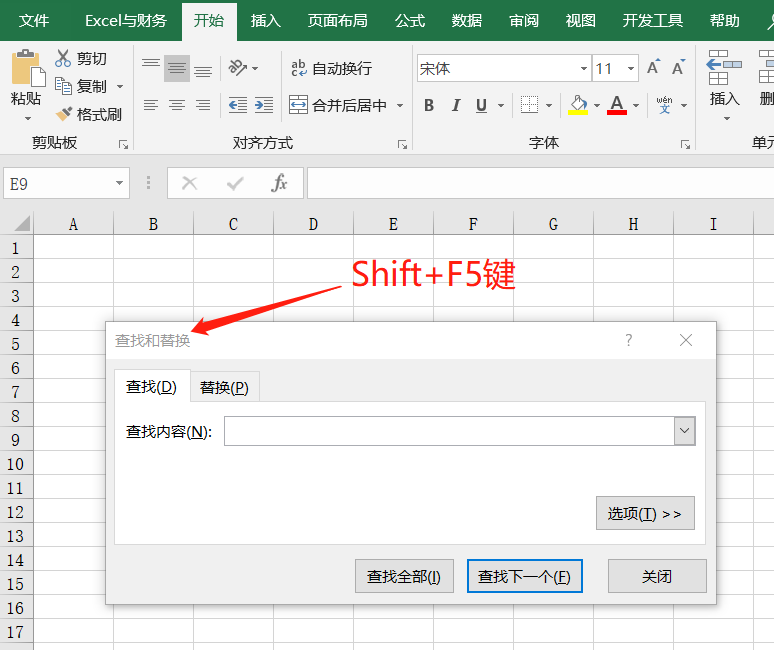Toggle bold formatting

(x=429, y=105)
